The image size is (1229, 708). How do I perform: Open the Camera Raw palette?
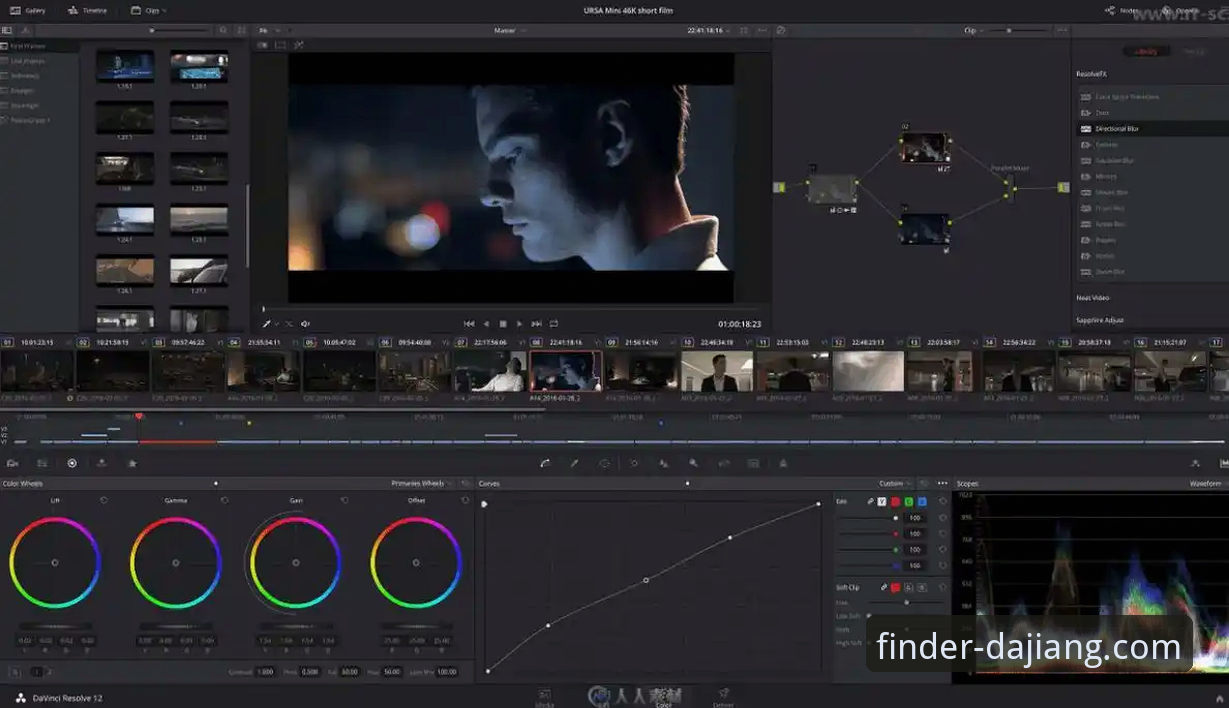(x=13, y=463)
